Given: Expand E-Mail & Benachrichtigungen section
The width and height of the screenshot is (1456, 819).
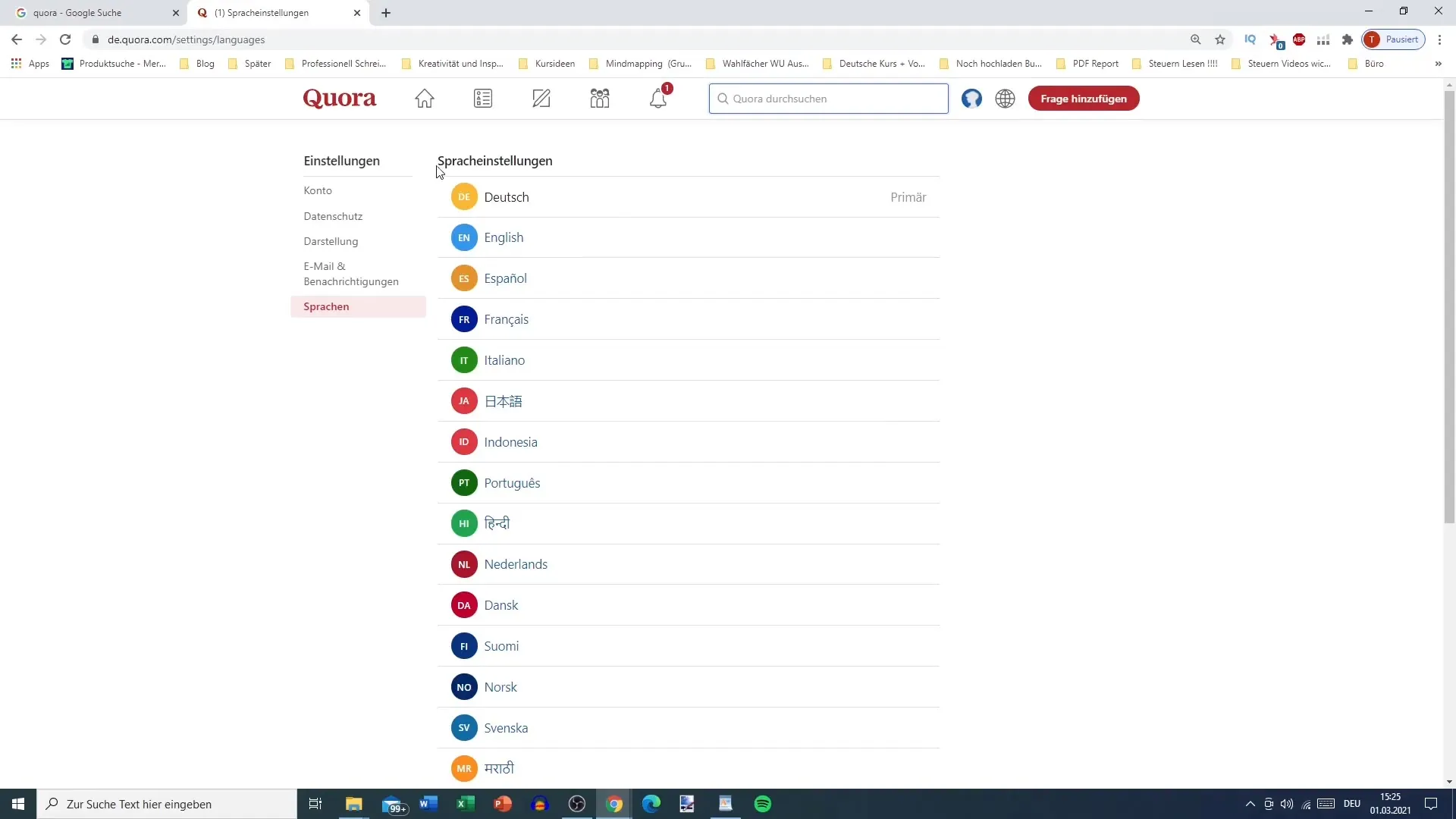Looking at the screenshot, I should point(351,273).
